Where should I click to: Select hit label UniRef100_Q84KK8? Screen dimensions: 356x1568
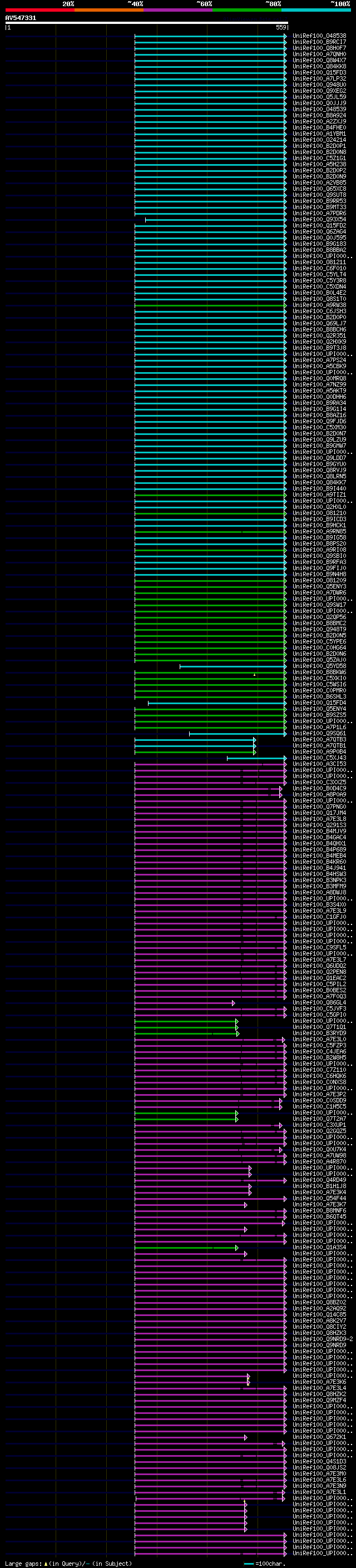pos(319,66)
